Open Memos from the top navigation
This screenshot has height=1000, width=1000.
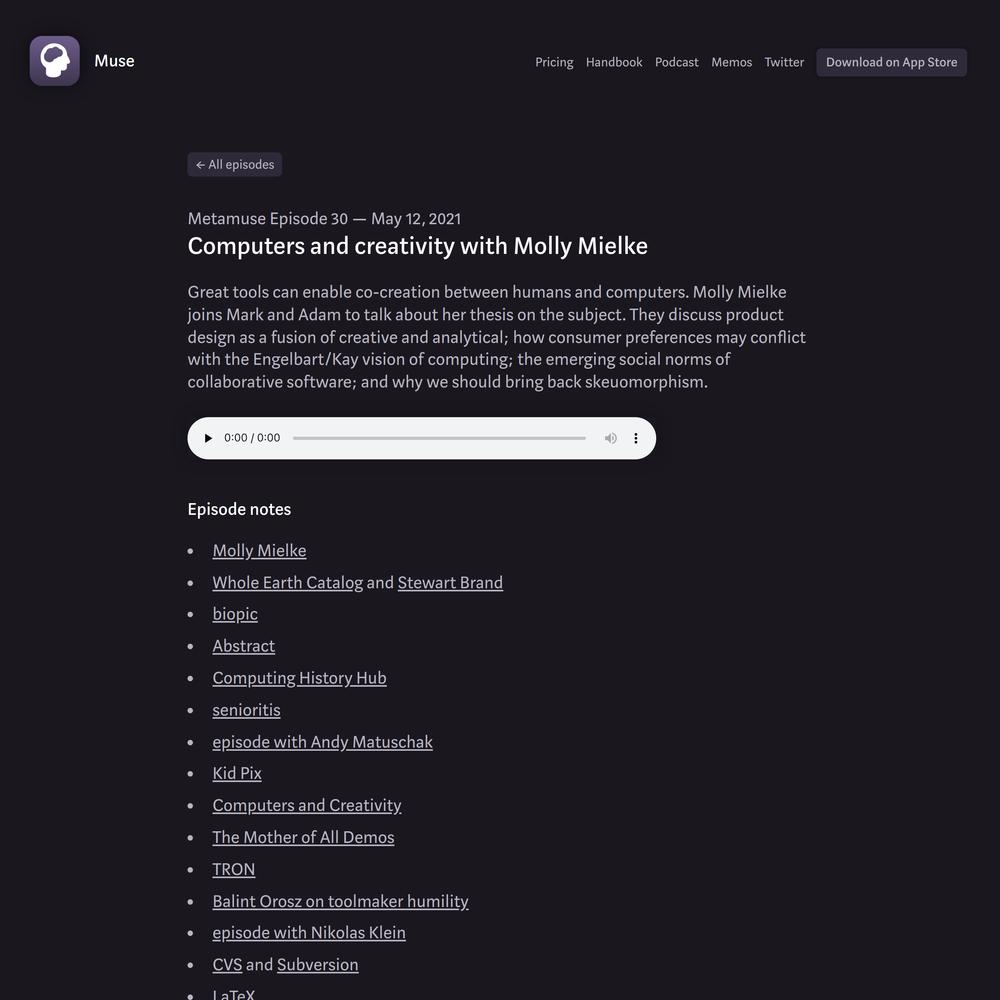pos(731,62)
